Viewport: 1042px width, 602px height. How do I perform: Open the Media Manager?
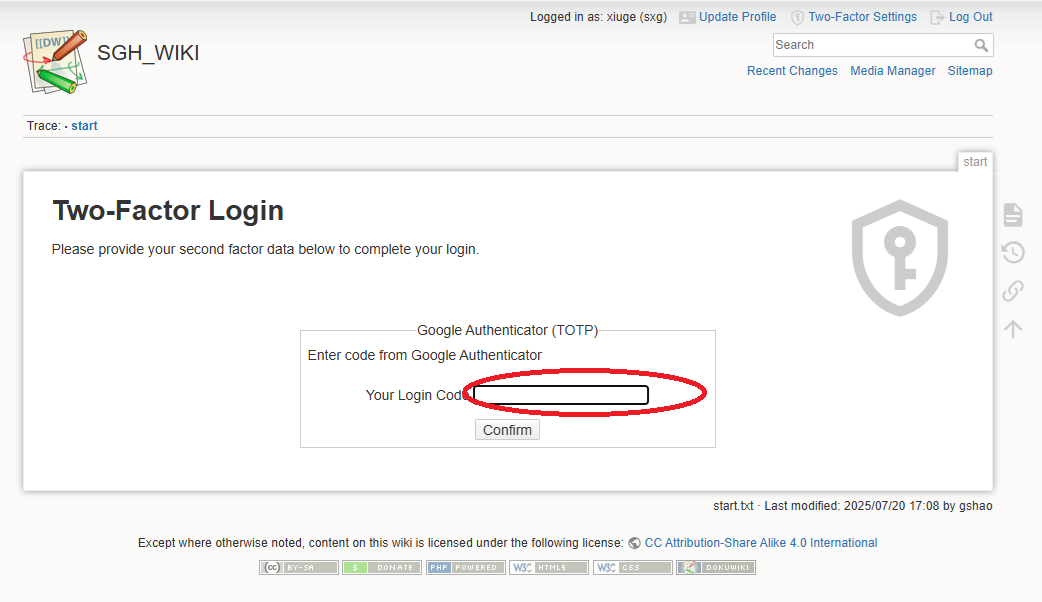(x=892, y=70)
